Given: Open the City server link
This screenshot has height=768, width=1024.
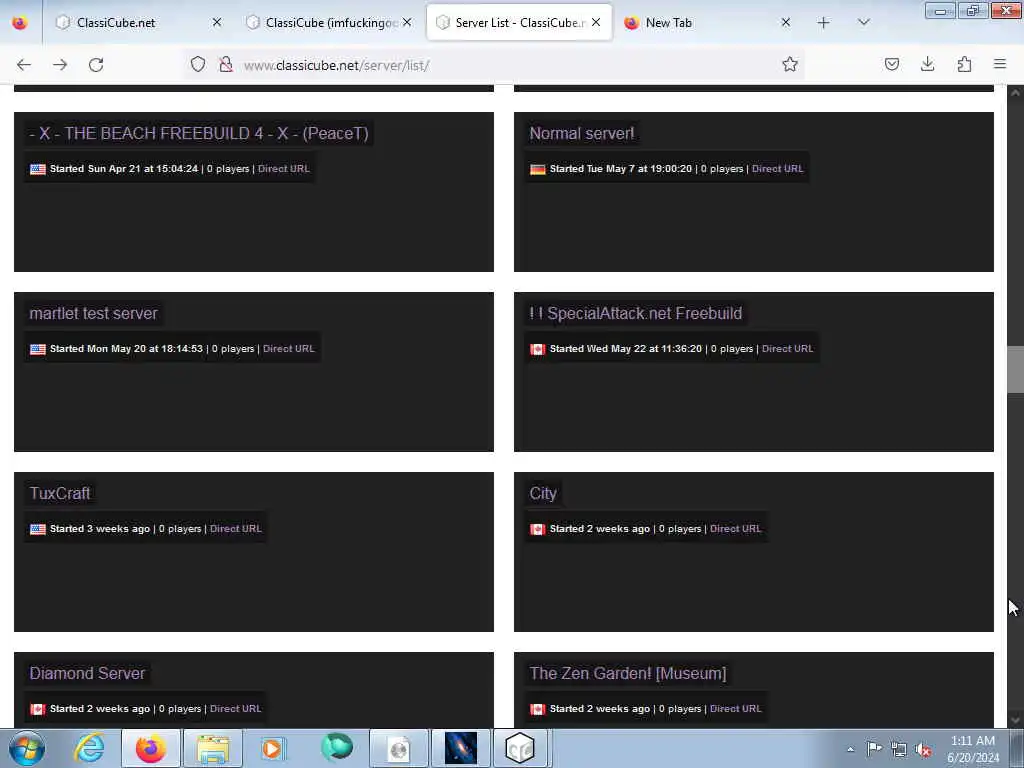Looking at the screenshot, I should (x=543, y=493).
